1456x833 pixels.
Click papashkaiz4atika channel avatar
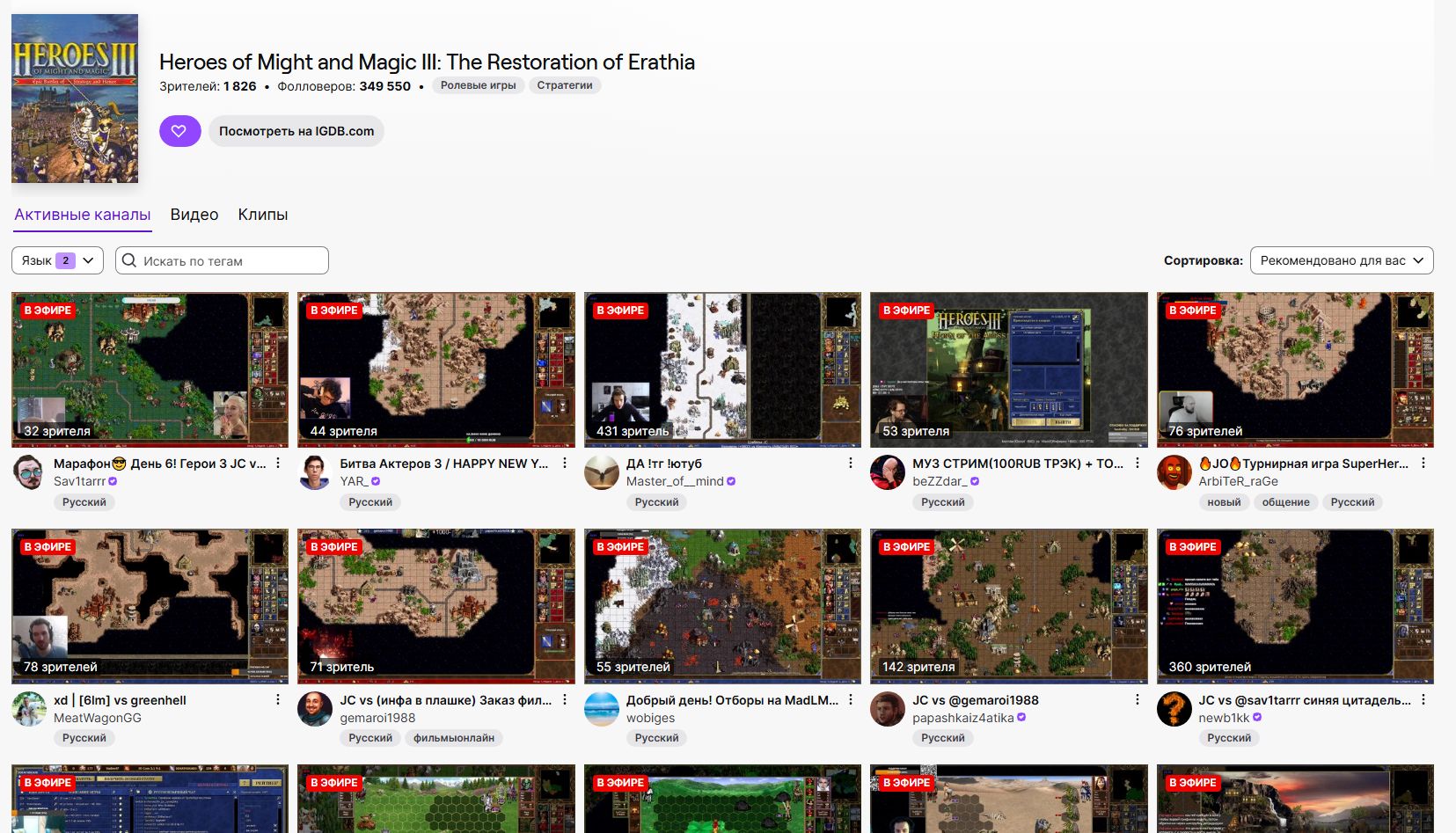pyautogui.click(x=888, y=709)
